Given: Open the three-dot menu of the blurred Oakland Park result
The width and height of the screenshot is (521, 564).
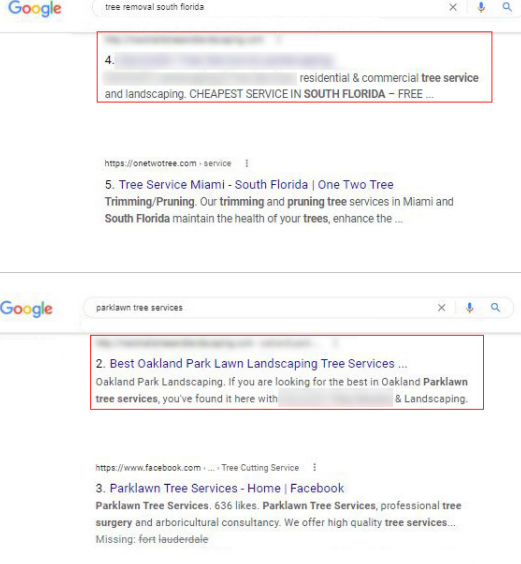Looking at the screenshot, I should 335,344.
